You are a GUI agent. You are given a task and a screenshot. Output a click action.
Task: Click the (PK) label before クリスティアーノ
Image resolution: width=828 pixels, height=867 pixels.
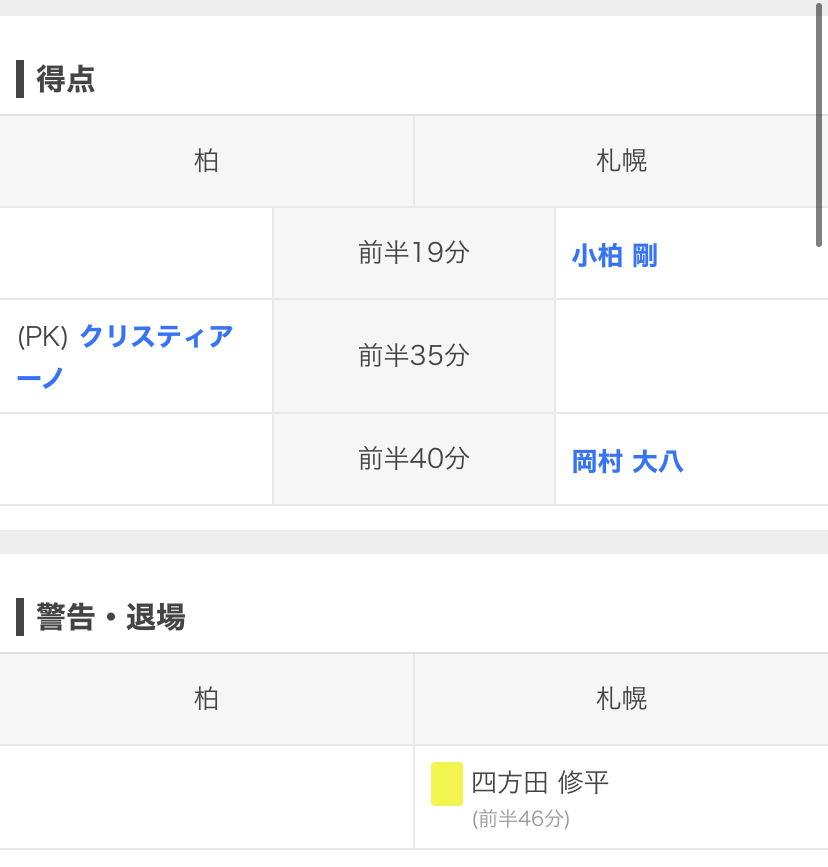coord(43,338)
